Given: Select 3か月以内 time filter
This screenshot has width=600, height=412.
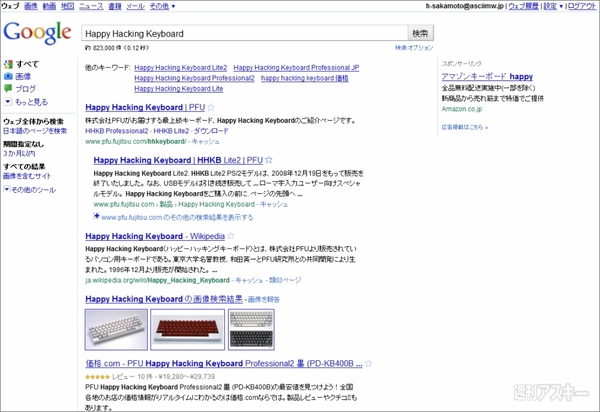Looking at the screenshot, I should tap(19, 153).
